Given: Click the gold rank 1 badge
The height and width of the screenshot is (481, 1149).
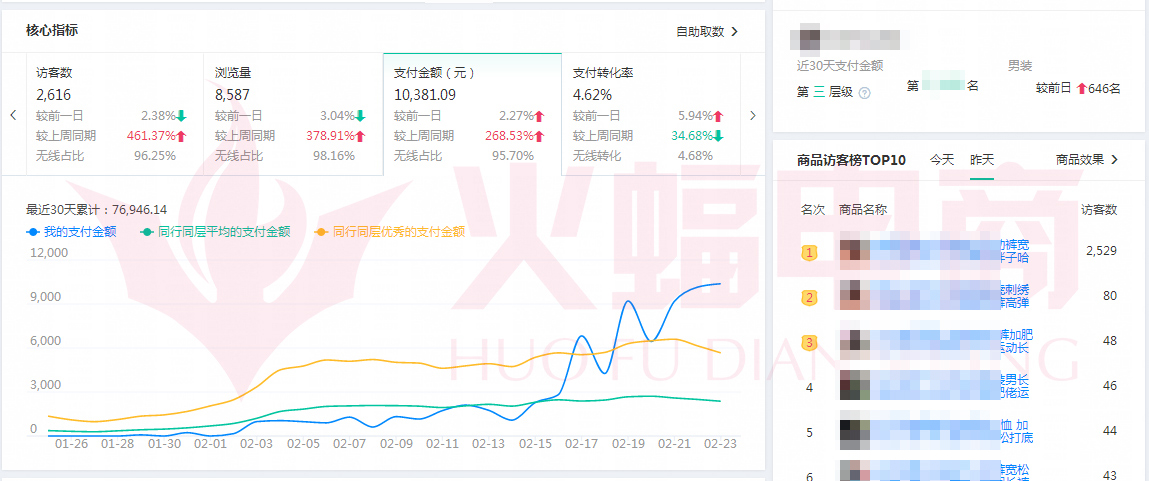Looking at the screenshot, I should [810, 252].
